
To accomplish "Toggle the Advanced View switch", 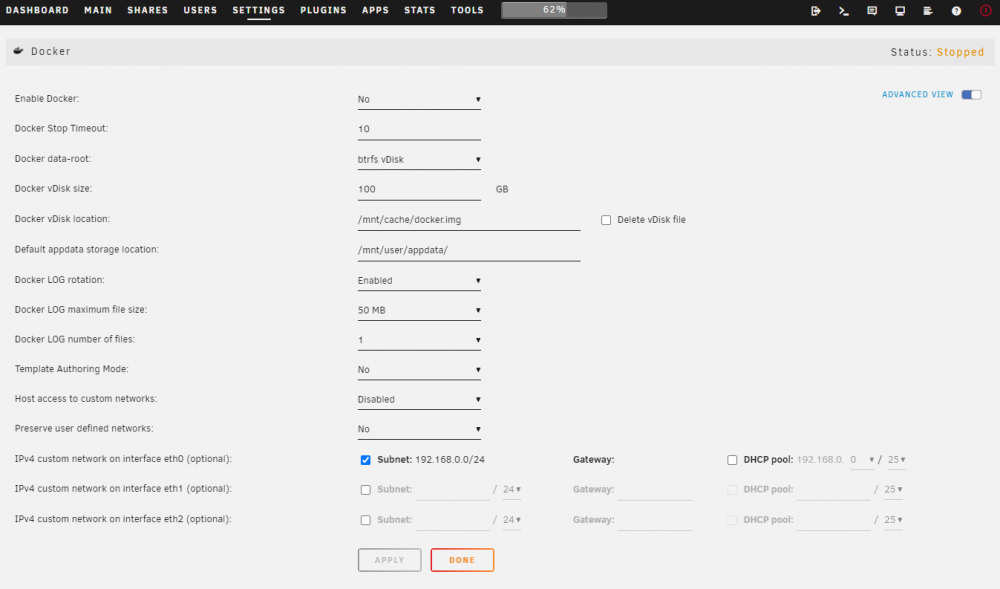I will pos(971,94).
